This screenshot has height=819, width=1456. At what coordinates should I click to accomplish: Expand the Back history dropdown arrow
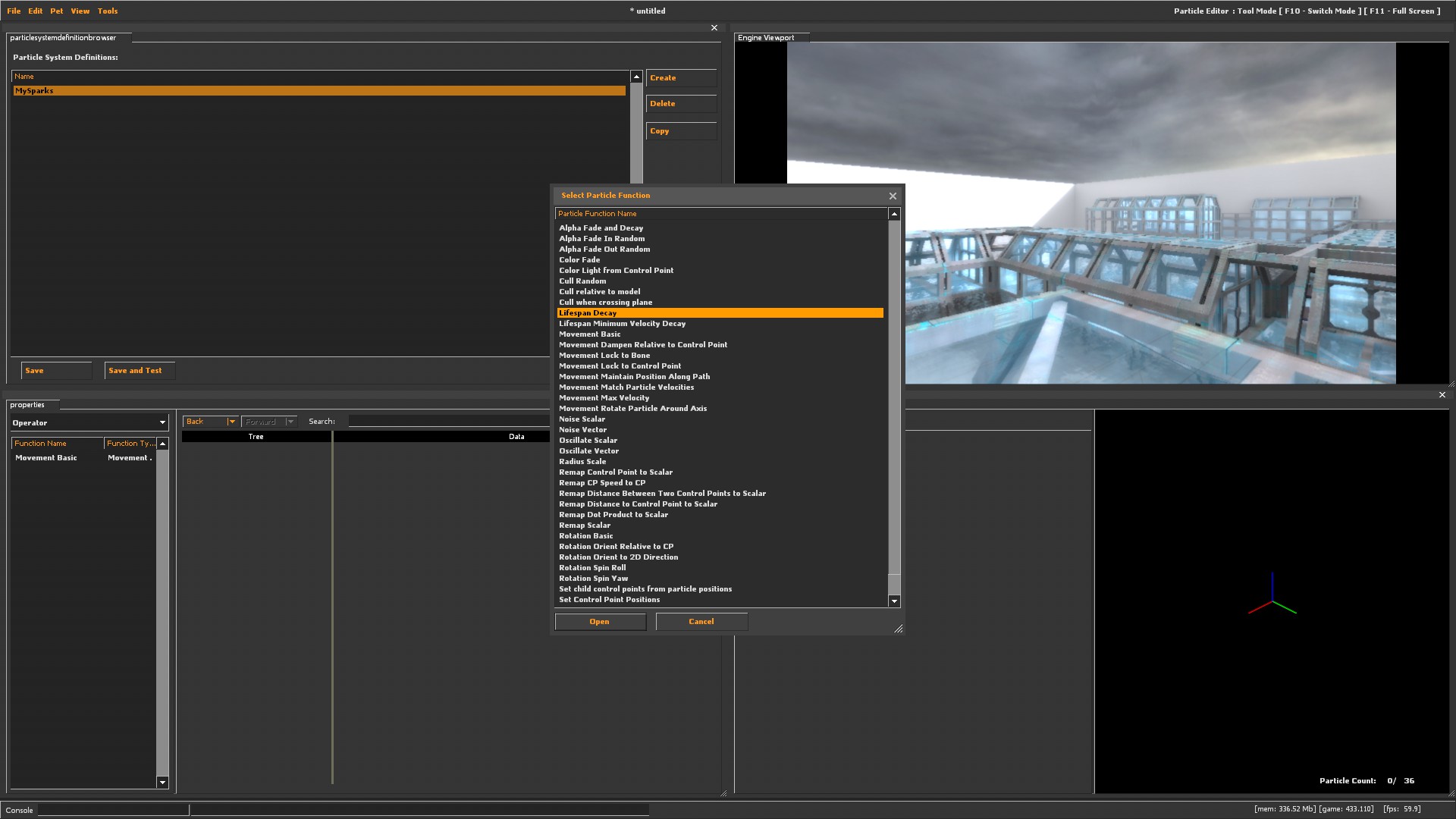point(231,422)
